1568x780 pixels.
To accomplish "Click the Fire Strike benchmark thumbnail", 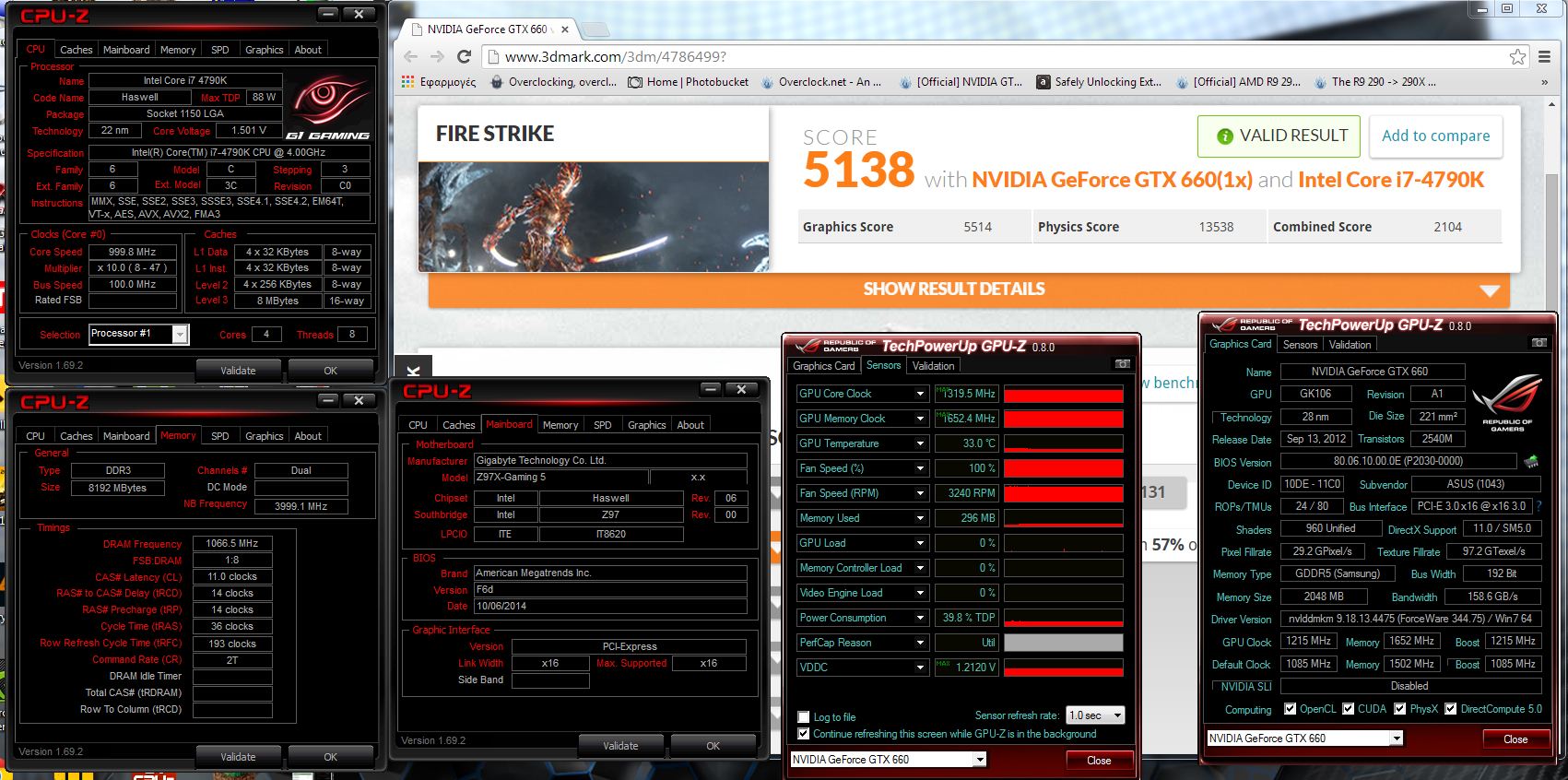I will coord(594,217).
